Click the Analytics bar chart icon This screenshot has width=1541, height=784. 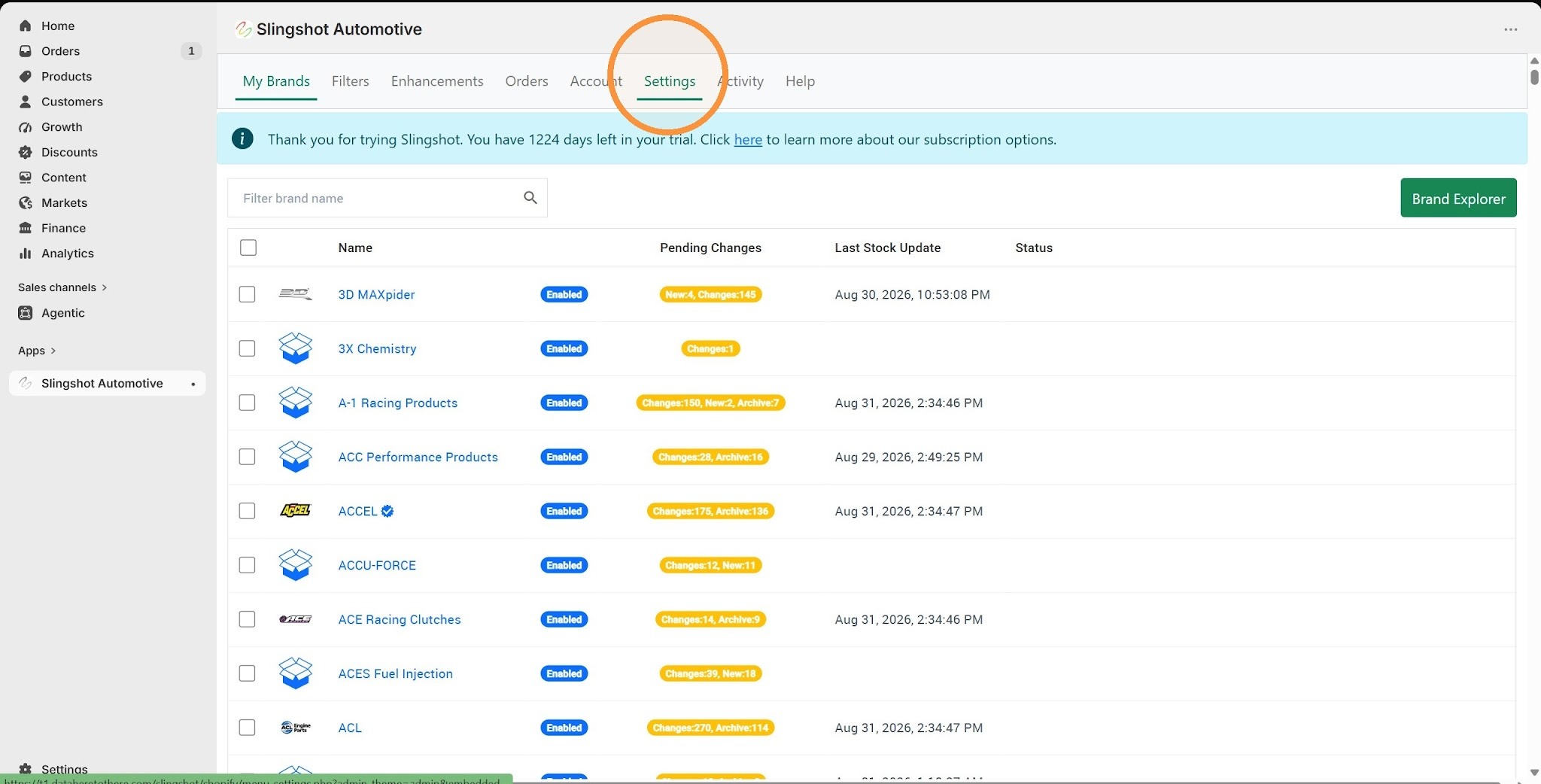26,254
